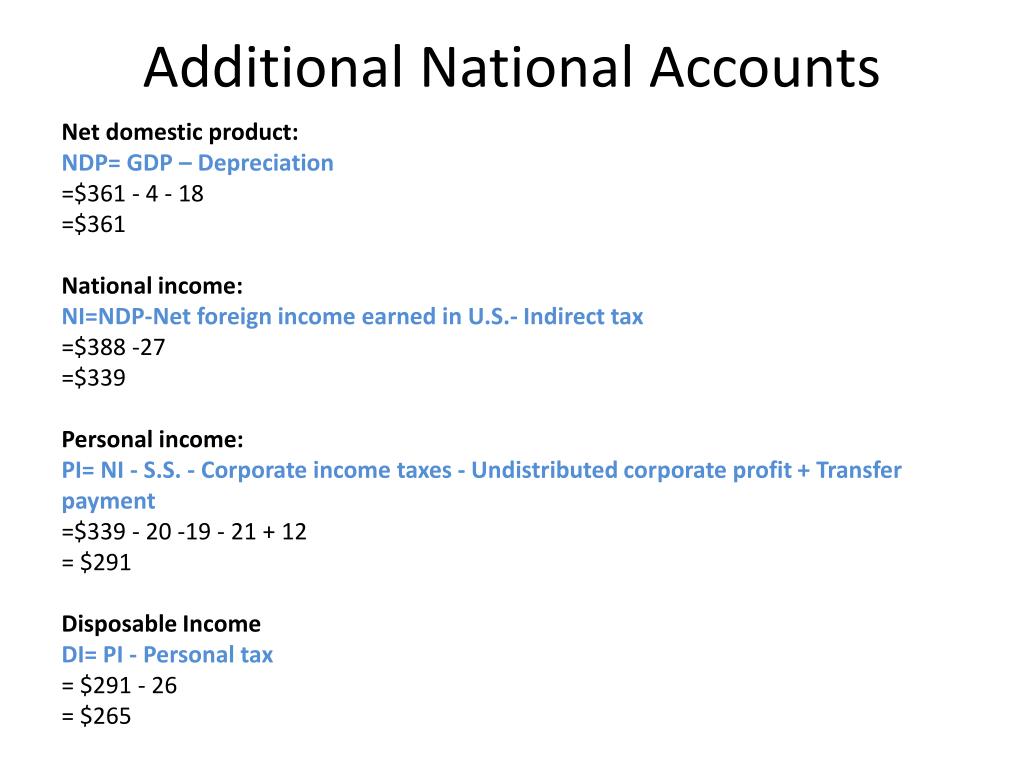This screenshot has width=1024, height=768.
Task: Click the DI= PI - Personal tax formula
Action: tap(167, 655)
